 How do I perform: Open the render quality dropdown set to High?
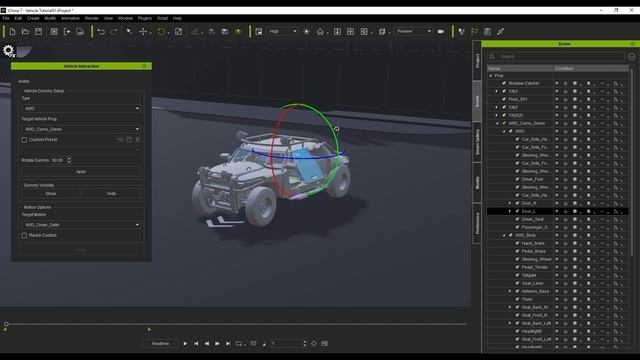pos(282,31)
